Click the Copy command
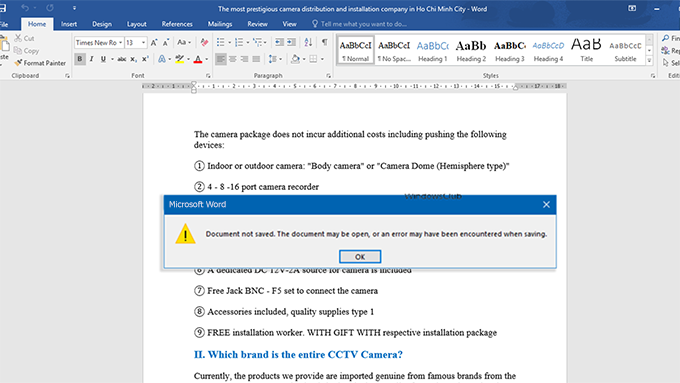 point(26,51)
